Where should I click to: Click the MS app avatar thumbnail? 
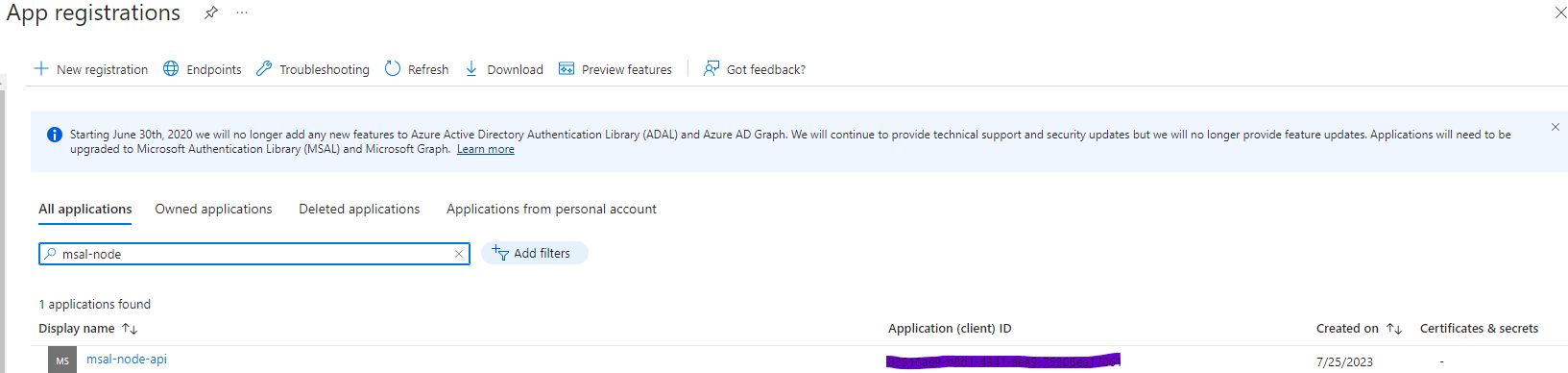[x=62, y=361]
